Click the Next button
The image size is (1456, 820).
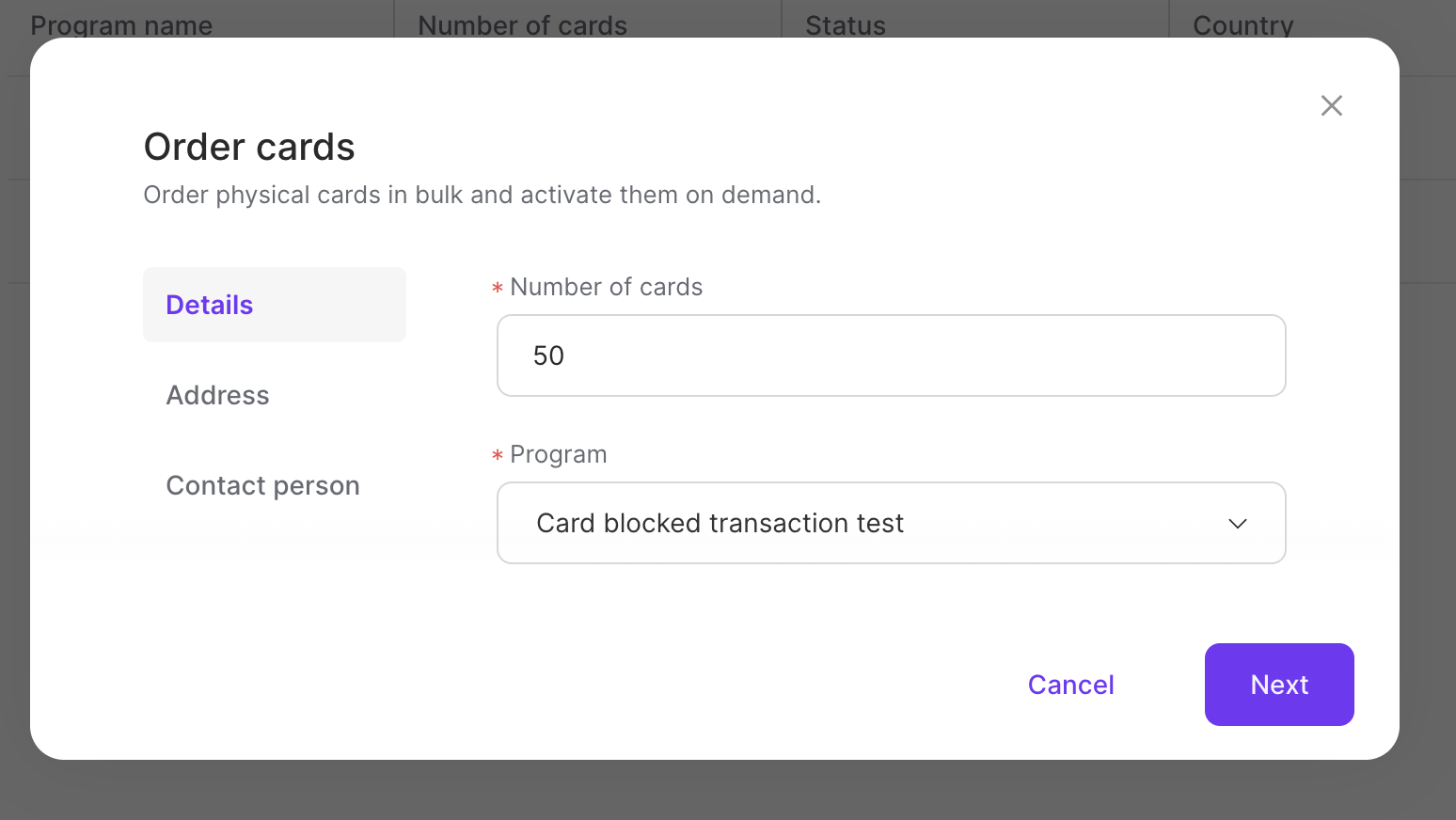(1278, 685)
